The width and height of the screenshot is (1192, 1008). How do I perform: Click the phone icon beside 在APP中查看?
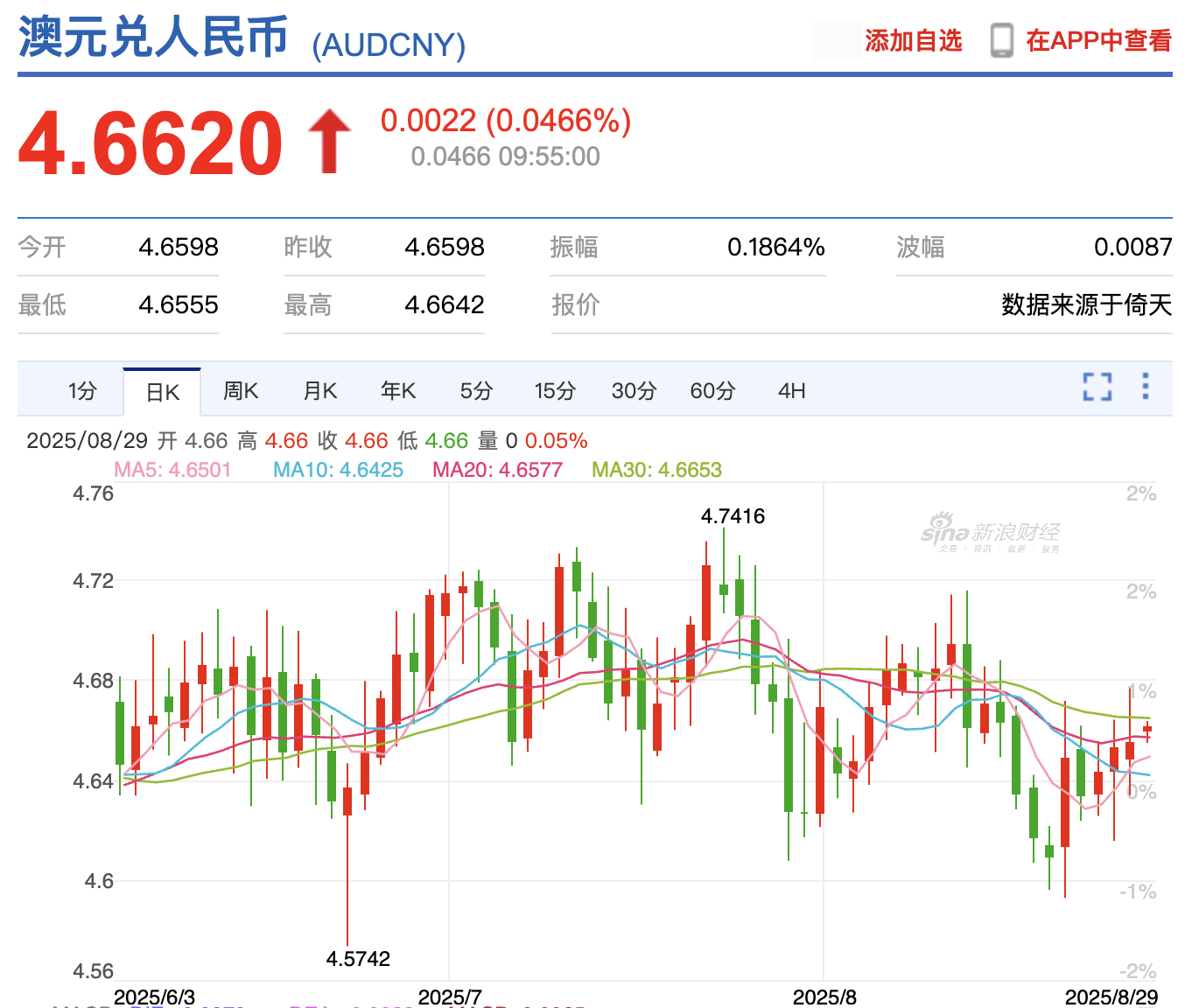tap(1001, 40)
